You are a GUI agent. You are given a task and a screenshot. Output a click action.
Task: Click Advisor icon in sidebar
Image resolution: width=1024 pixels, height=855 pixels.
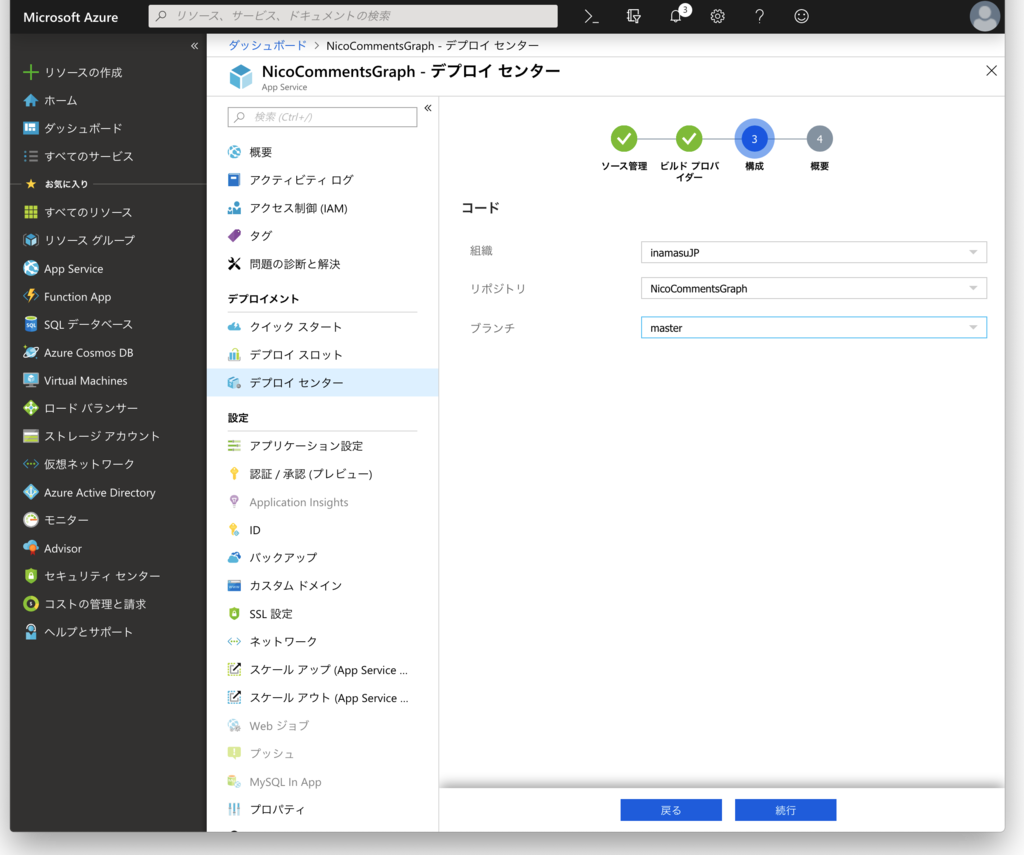(31, 548)
